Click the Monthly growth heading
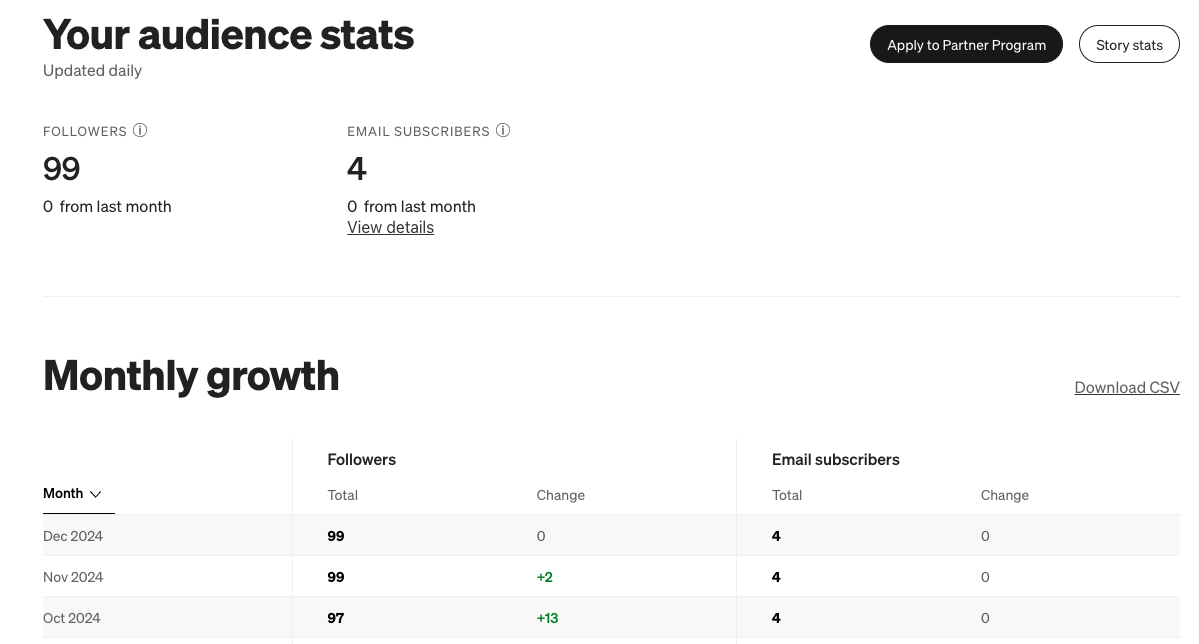Image resolution: width=1199 pixels, height=644 pixels. coord(191,375)
